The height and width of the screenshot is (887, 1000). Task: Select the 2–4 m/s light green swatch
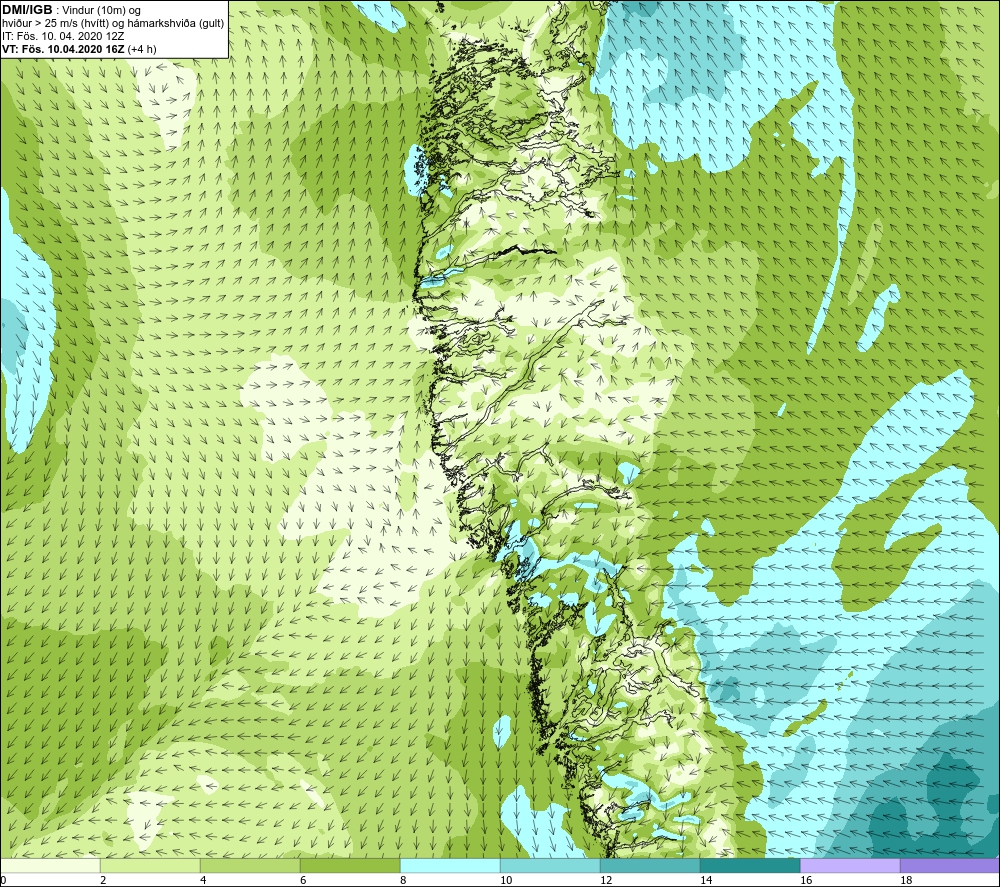point(151,865)
